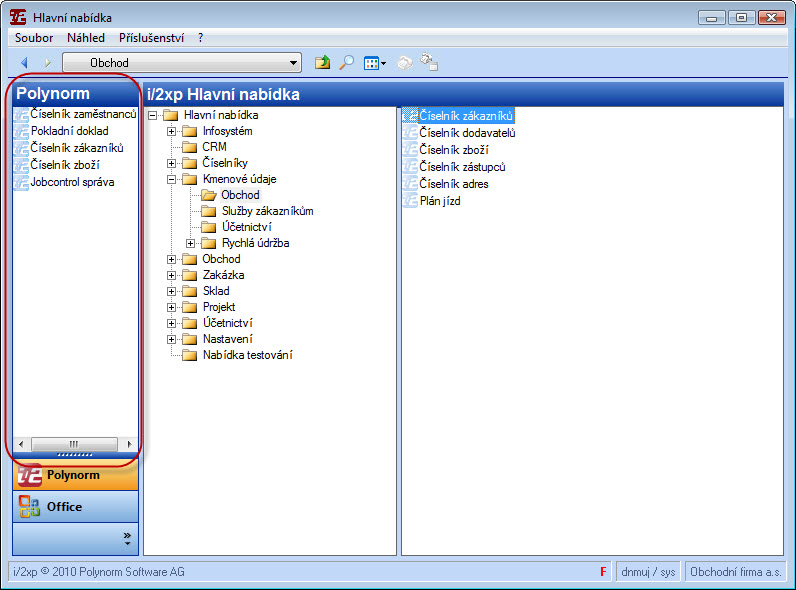
Task: Select the open Obchod subfolder
Action: 240,195
